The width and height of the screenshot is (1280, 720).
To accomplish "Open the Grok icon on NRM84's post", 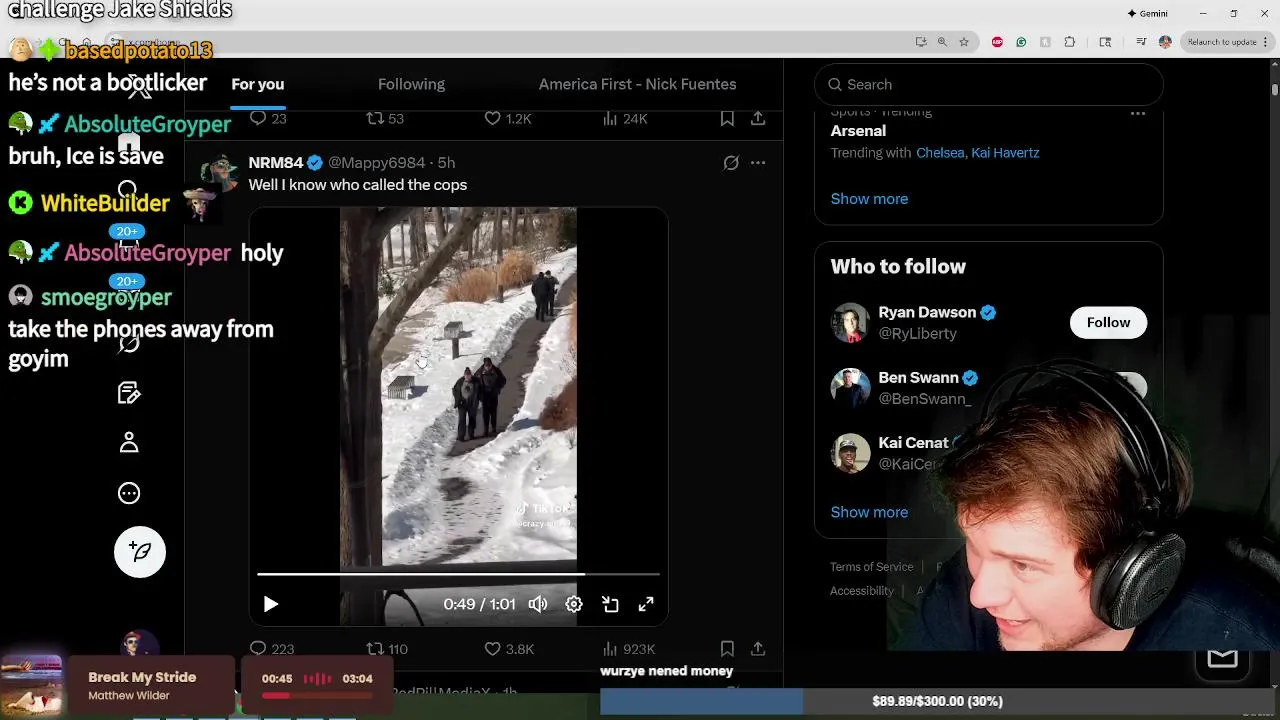I will pyautogui.click(x=731, y=162).
